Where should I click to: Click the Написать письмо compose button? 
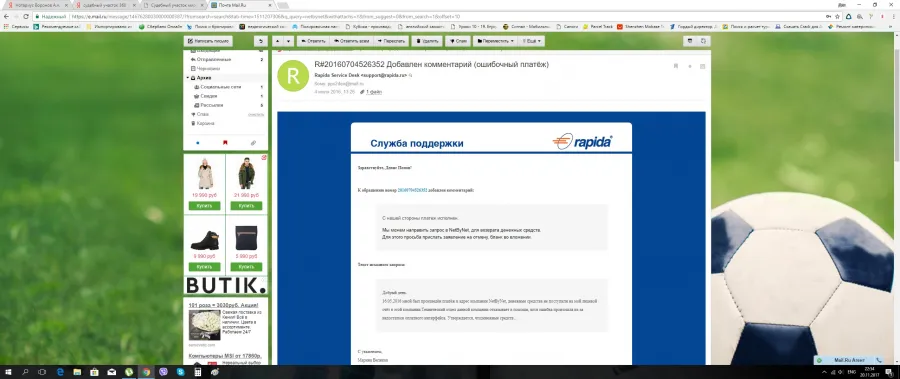[x=208, y=41]
